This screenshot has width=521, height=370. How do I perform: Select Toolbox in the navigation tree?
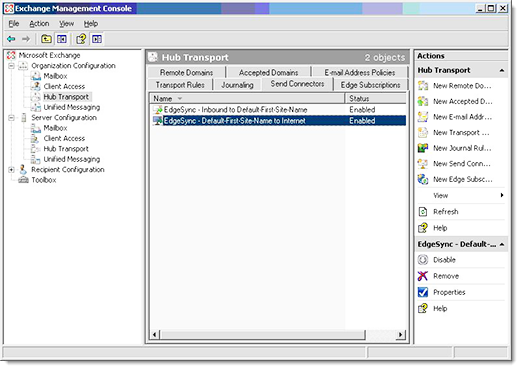[x=44, y=180]
